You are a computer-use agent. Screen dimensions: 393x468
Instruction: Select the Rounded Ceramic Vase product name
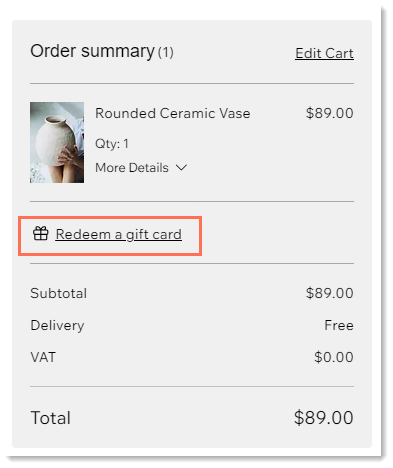pos(173,113)
